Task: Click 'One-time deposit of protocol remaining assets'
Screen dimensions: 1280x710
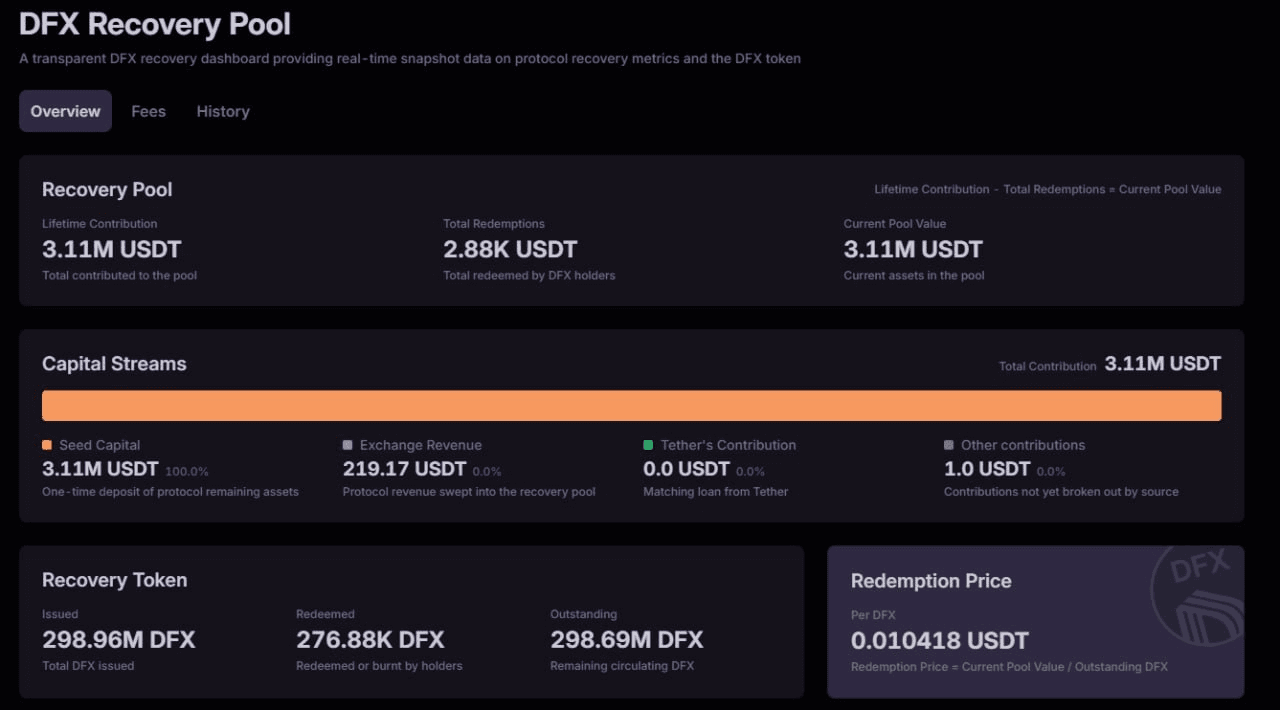Action: 170,492
